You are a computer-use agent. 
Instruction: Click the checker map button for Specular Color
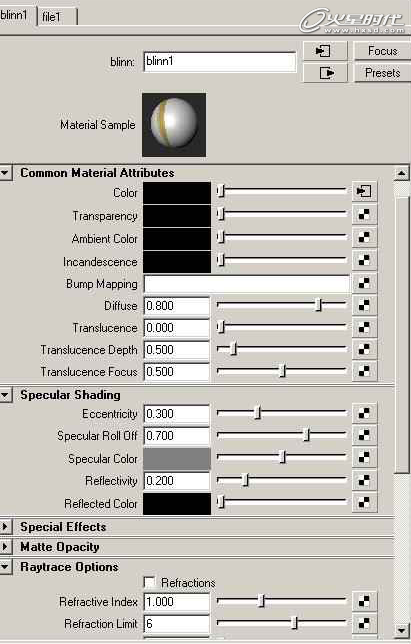click(364, 458)
